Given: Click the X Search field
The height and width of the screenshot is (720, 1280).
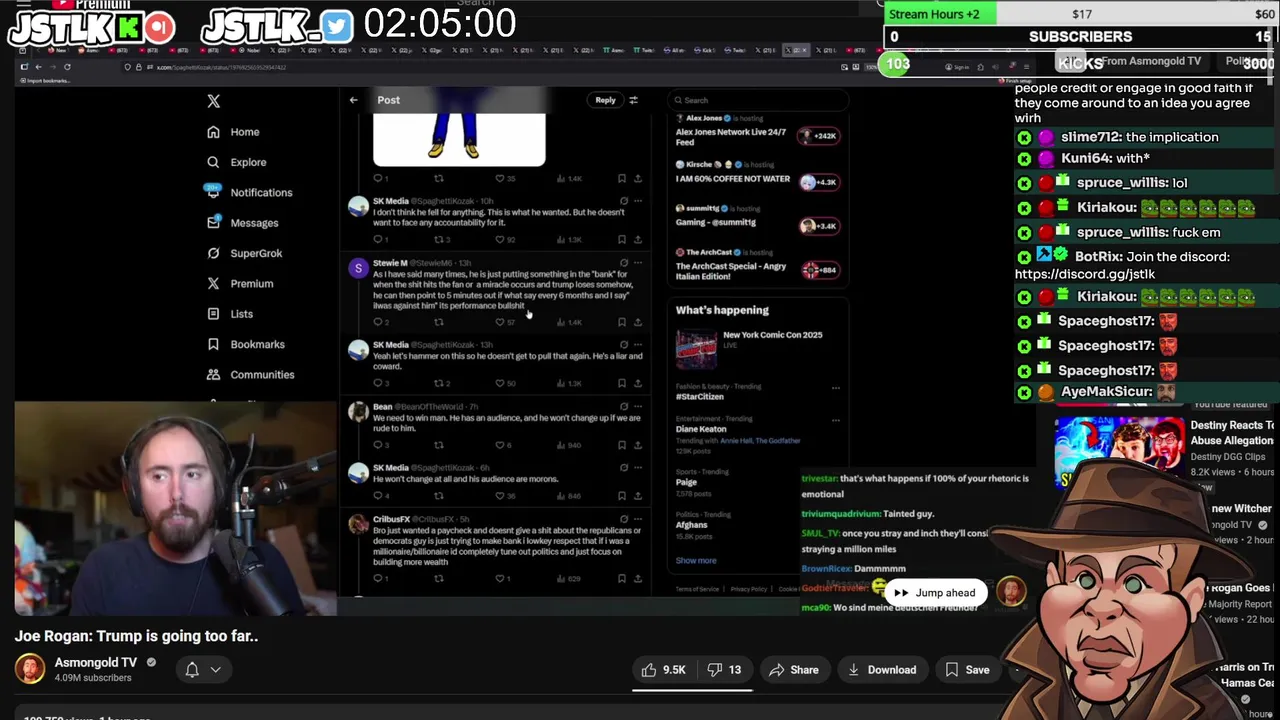Looking at the screenshot, I should pyautogui.click(x=758, y=100).
